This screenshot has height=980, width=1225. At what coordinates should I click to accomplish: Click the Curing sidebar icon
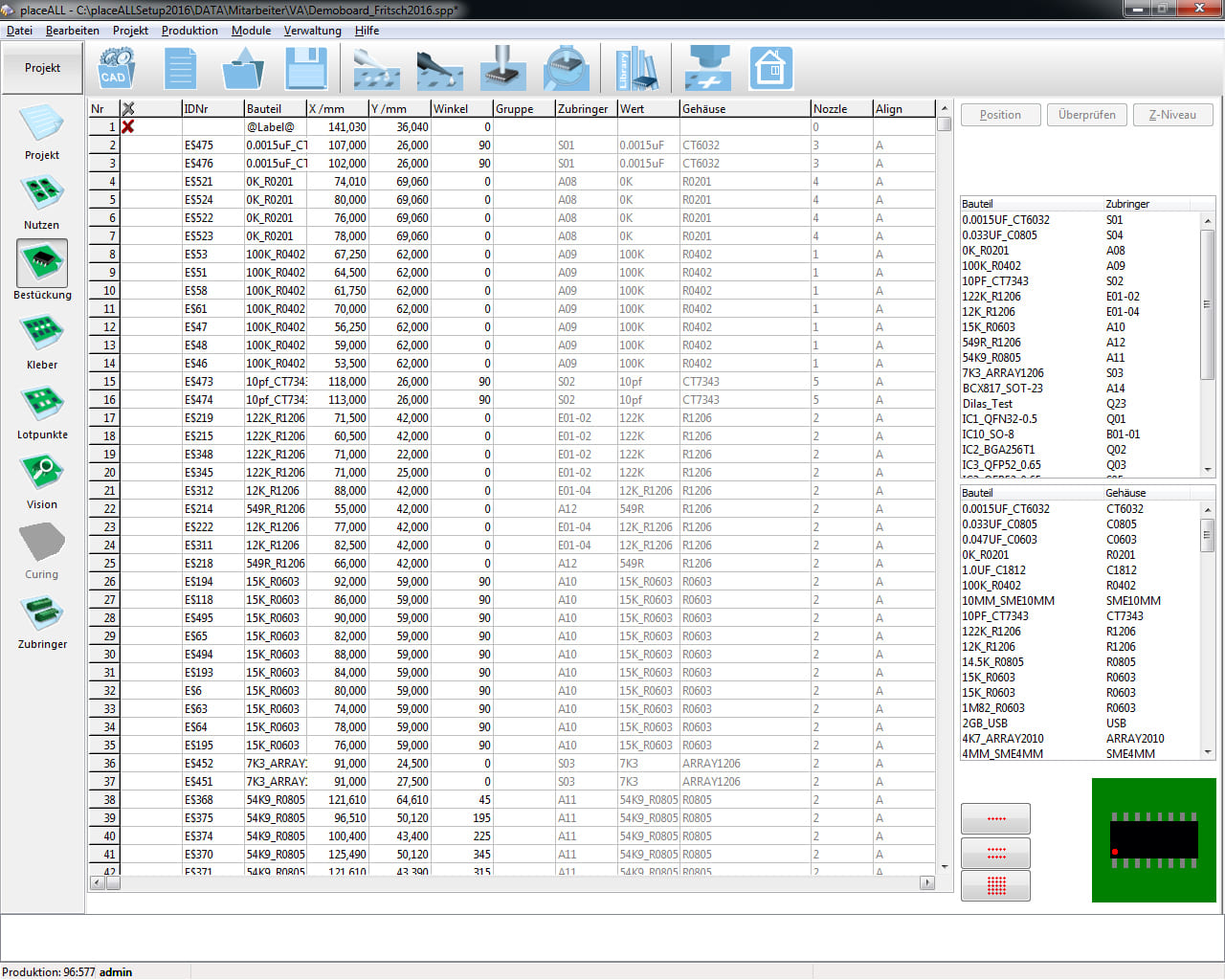coord(42,551)
